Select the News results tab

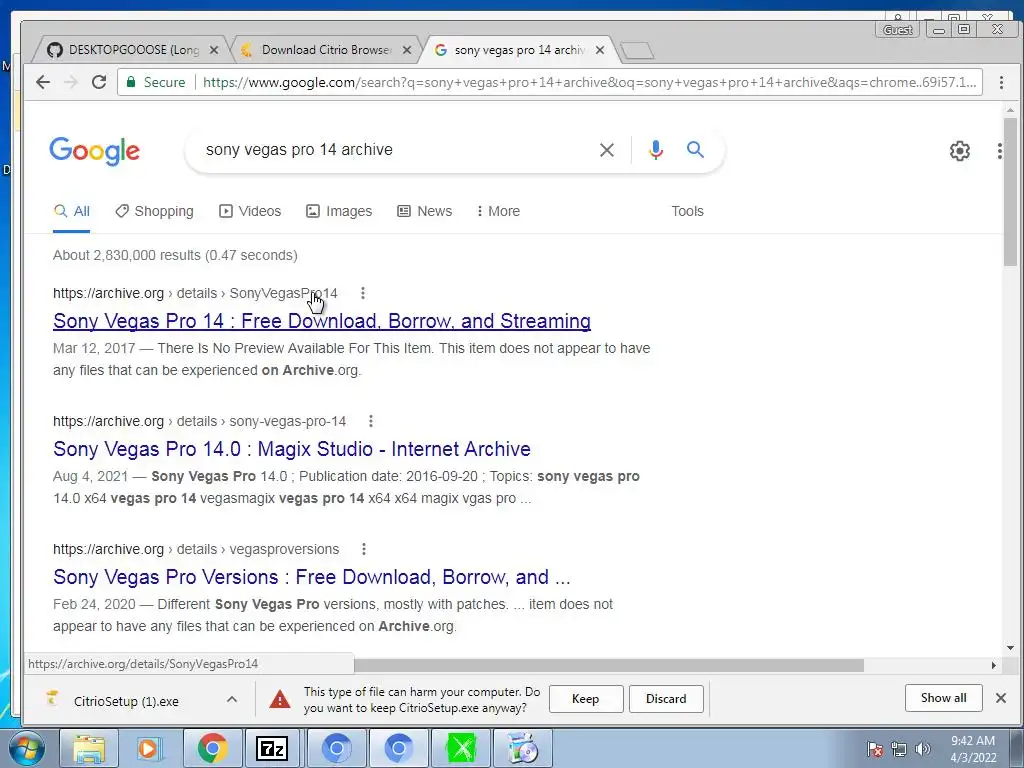tap(424, 211)
